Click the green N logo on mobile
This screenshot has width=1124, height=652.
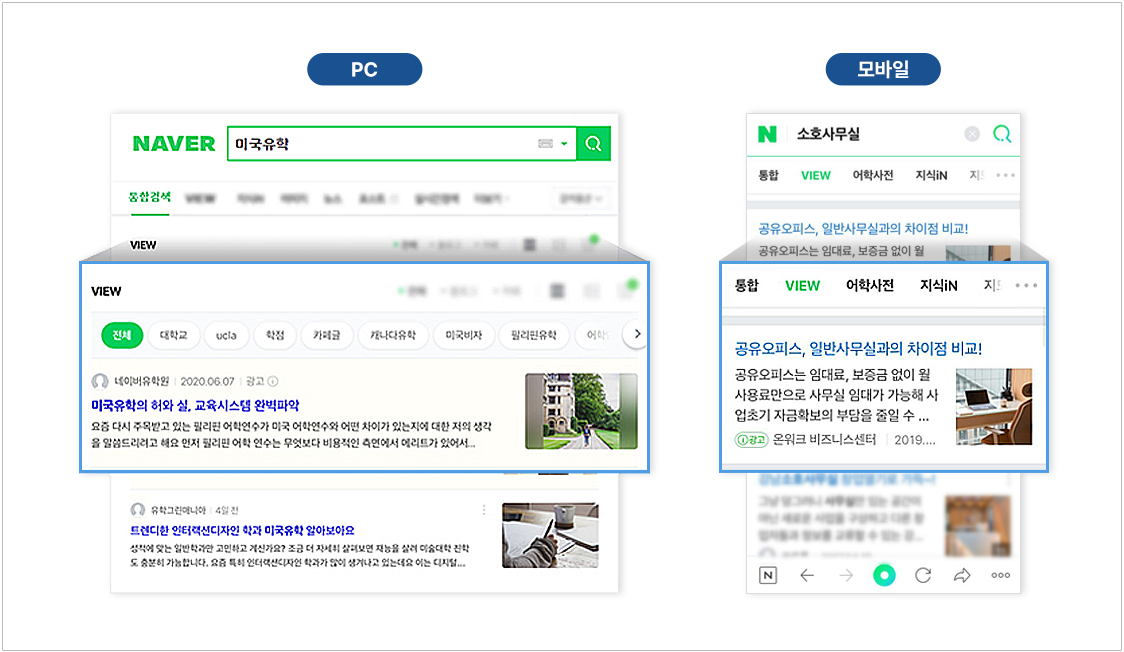point(767,134)
